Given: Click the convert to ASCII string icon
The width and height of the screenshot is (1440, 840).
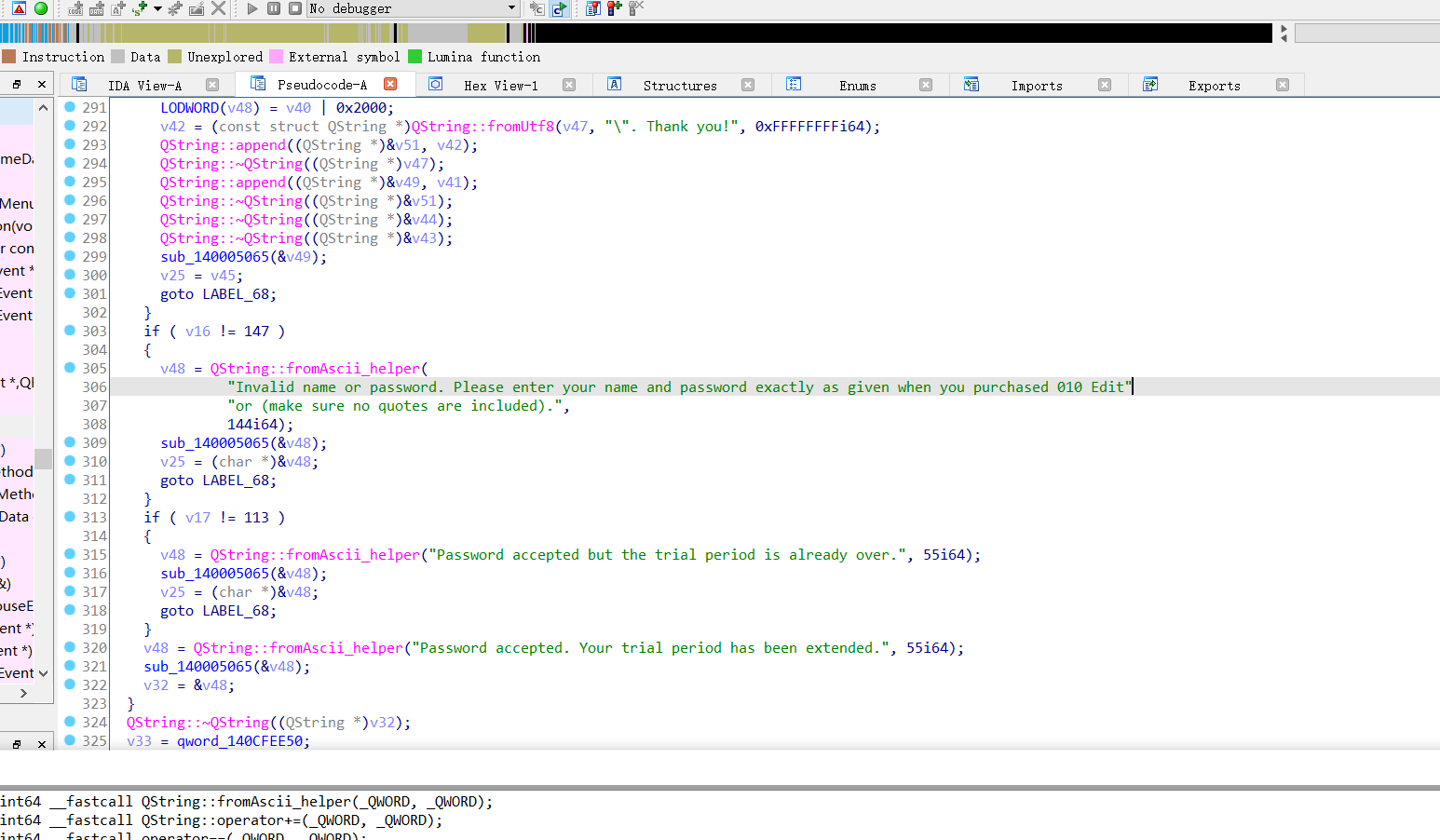Looking at the screenshot, I should coord(118,8).
